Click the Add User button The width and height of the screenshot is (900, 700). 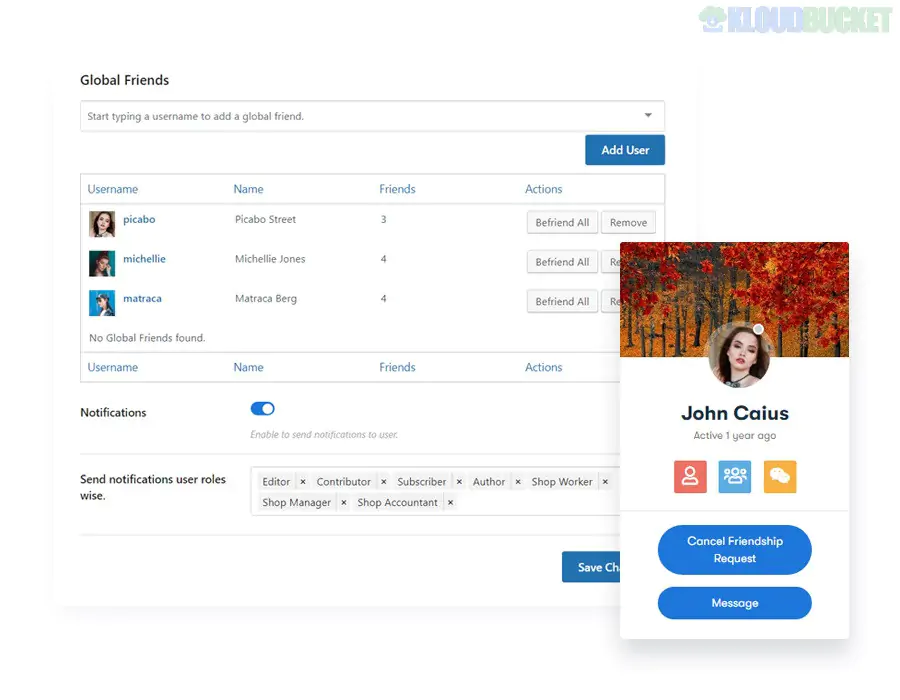point(624,149)
